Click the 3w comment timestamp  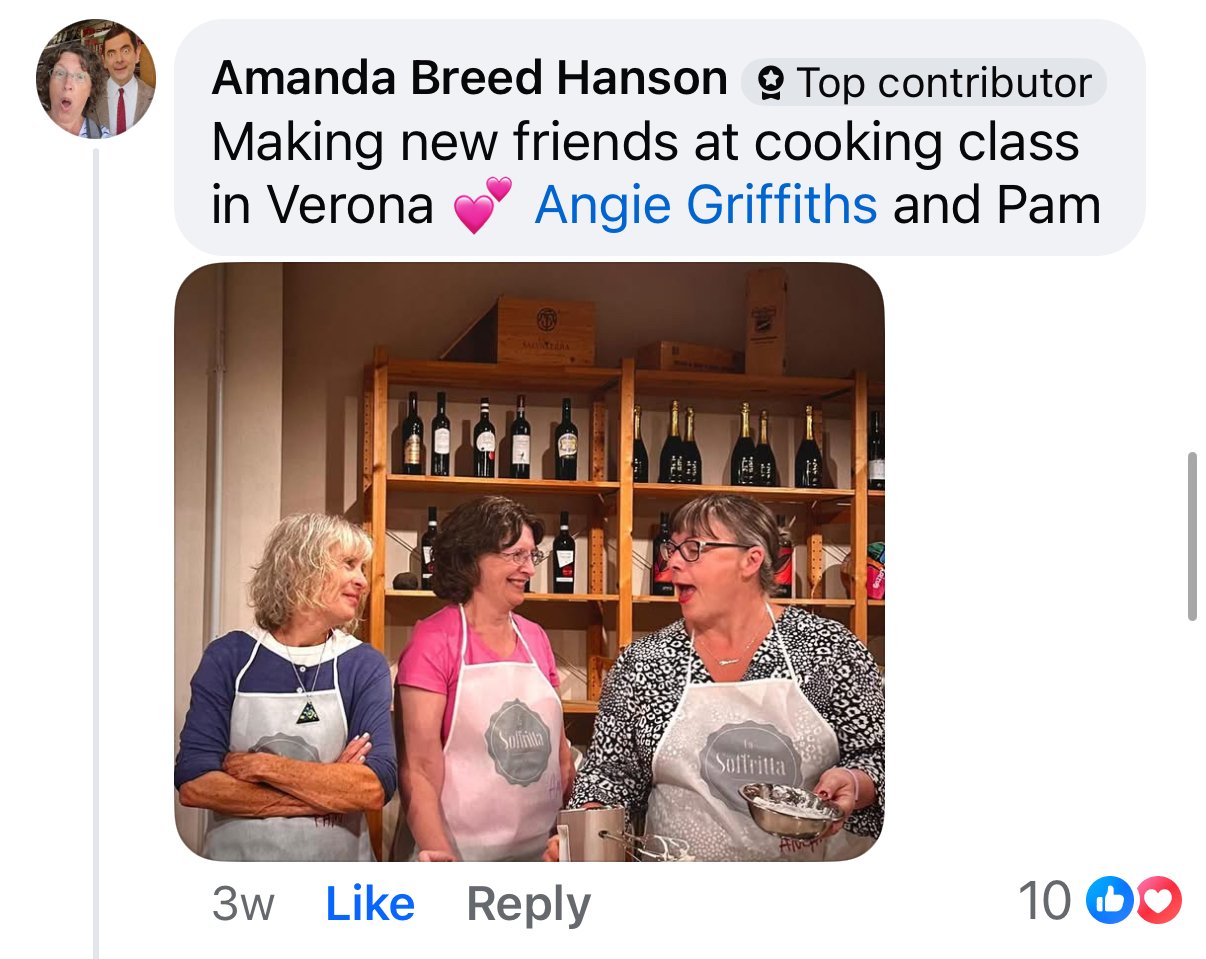click(x=243, y=905)
